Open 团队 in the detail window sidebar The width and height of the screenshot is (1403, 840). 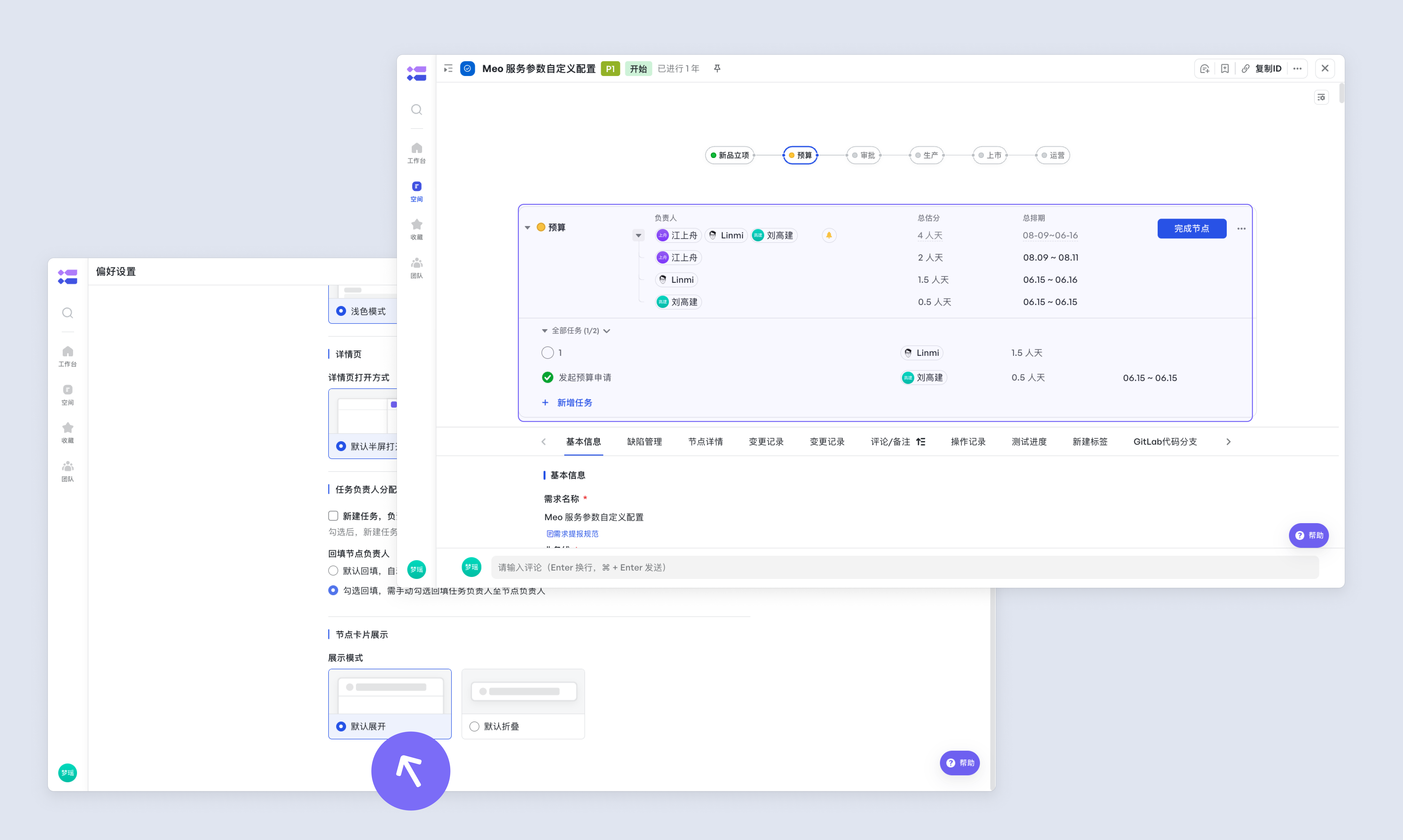[x=416, y=268]
